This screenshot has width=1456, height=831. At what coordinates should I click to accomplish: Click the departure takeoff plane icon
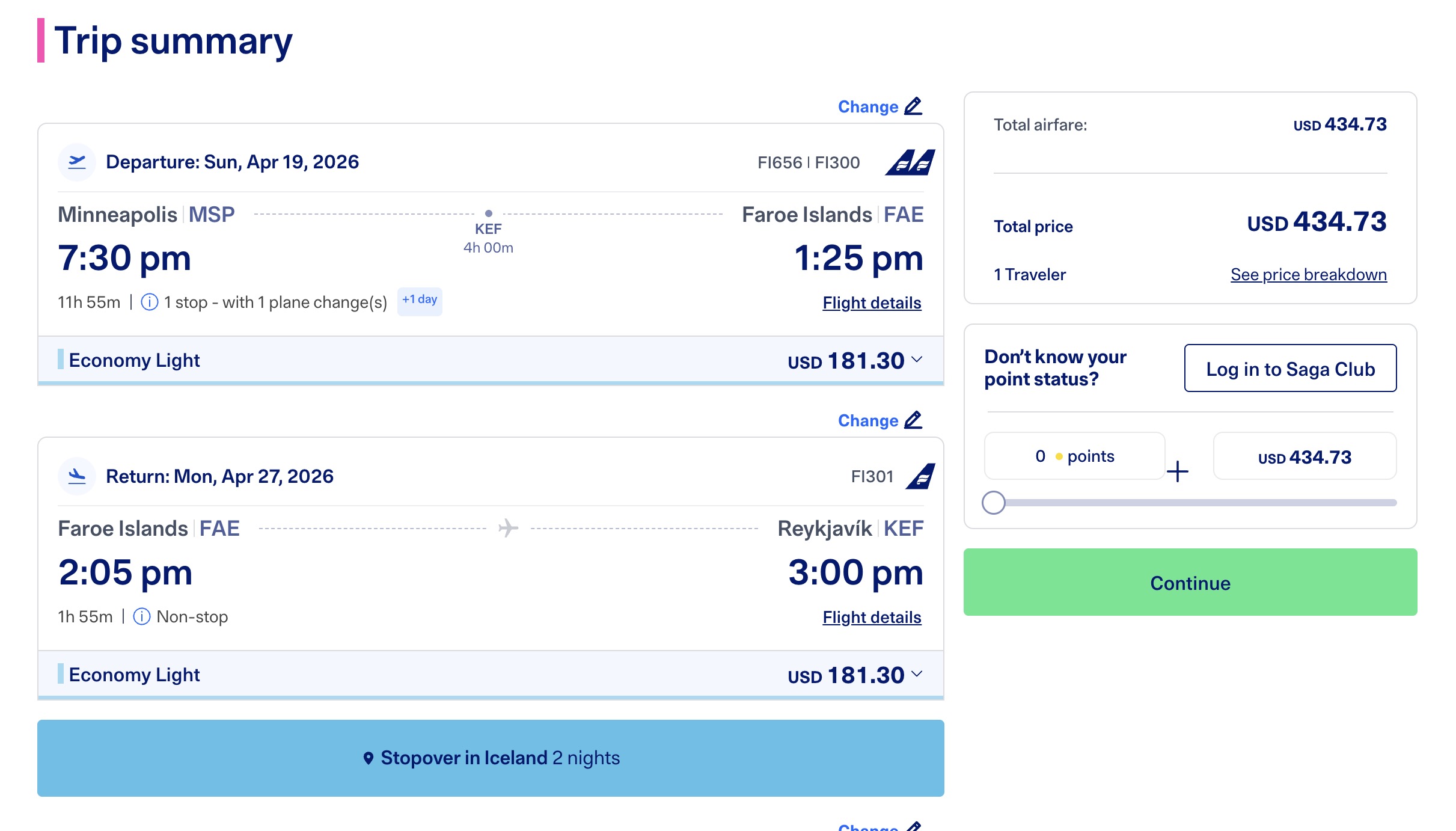[x=76, y=161]
